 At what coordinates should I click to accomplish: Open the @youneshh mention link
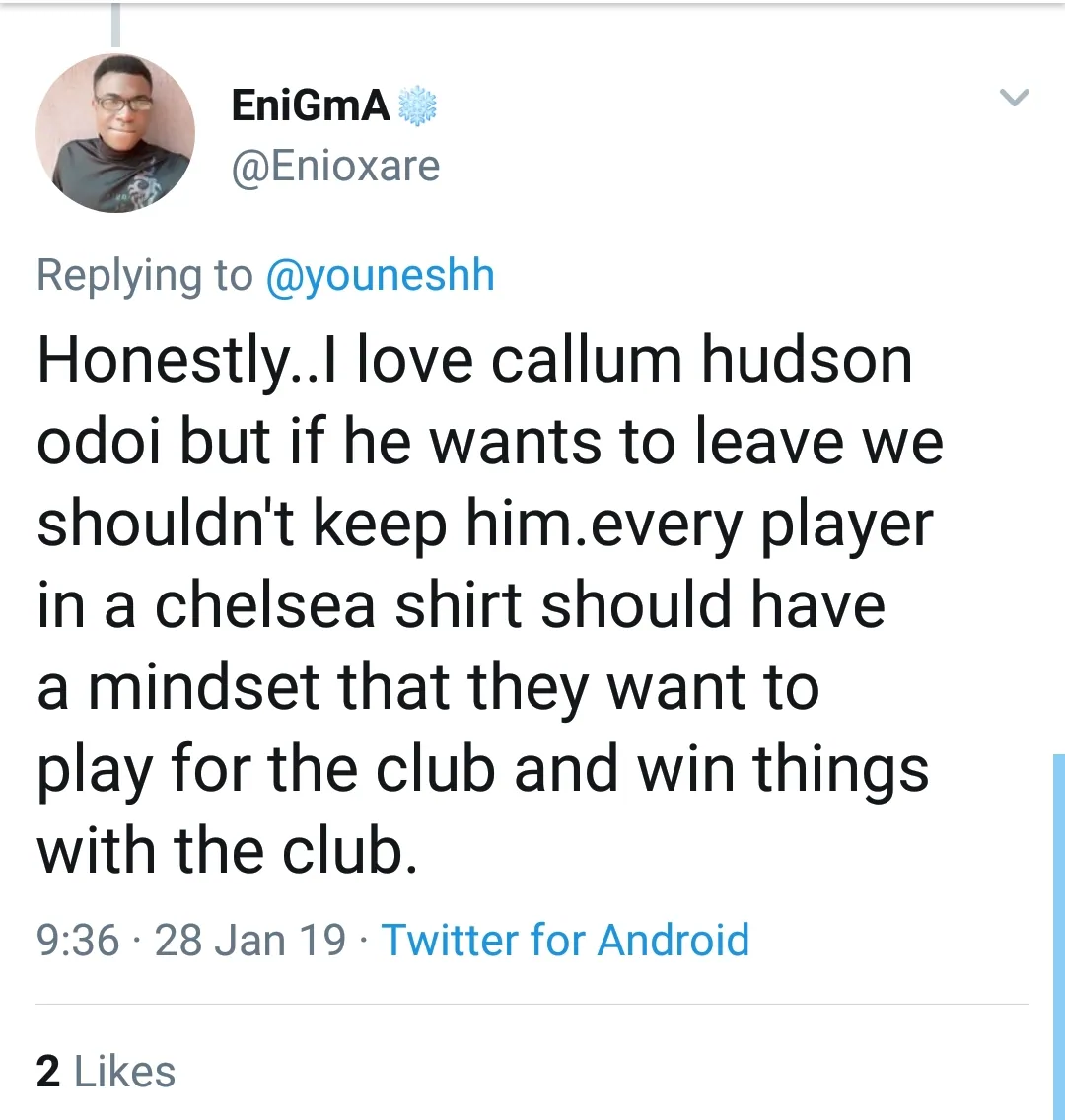[380, 276]
